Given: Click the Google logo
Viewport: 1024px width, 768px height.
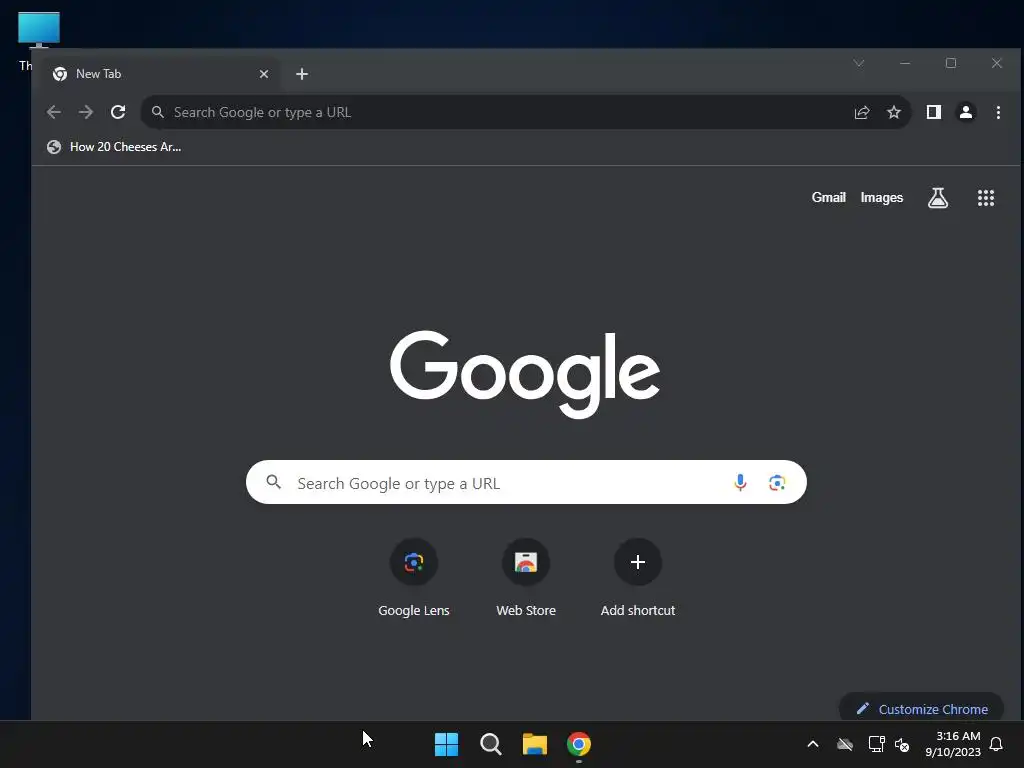Looking at the screenshot, I should pos(525,374).
